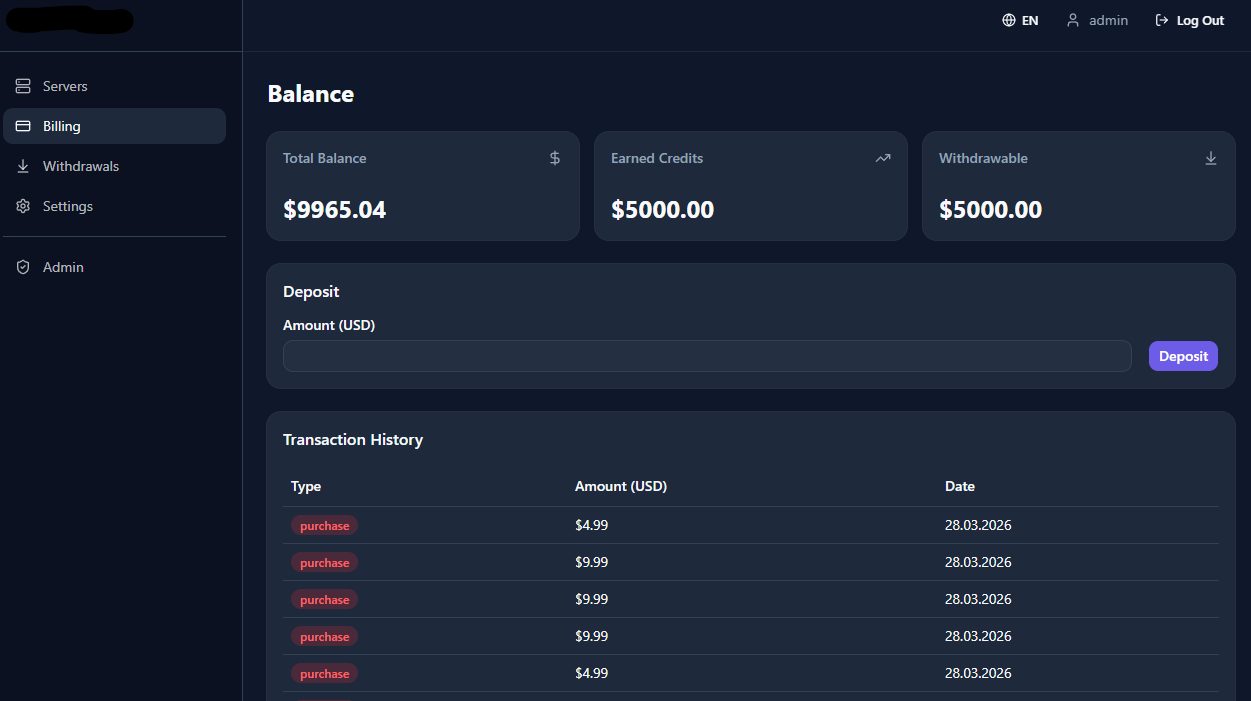Select the $4.99 transaction row dated 28.03.2026
1251x701 pixels.
click(750, 525)
